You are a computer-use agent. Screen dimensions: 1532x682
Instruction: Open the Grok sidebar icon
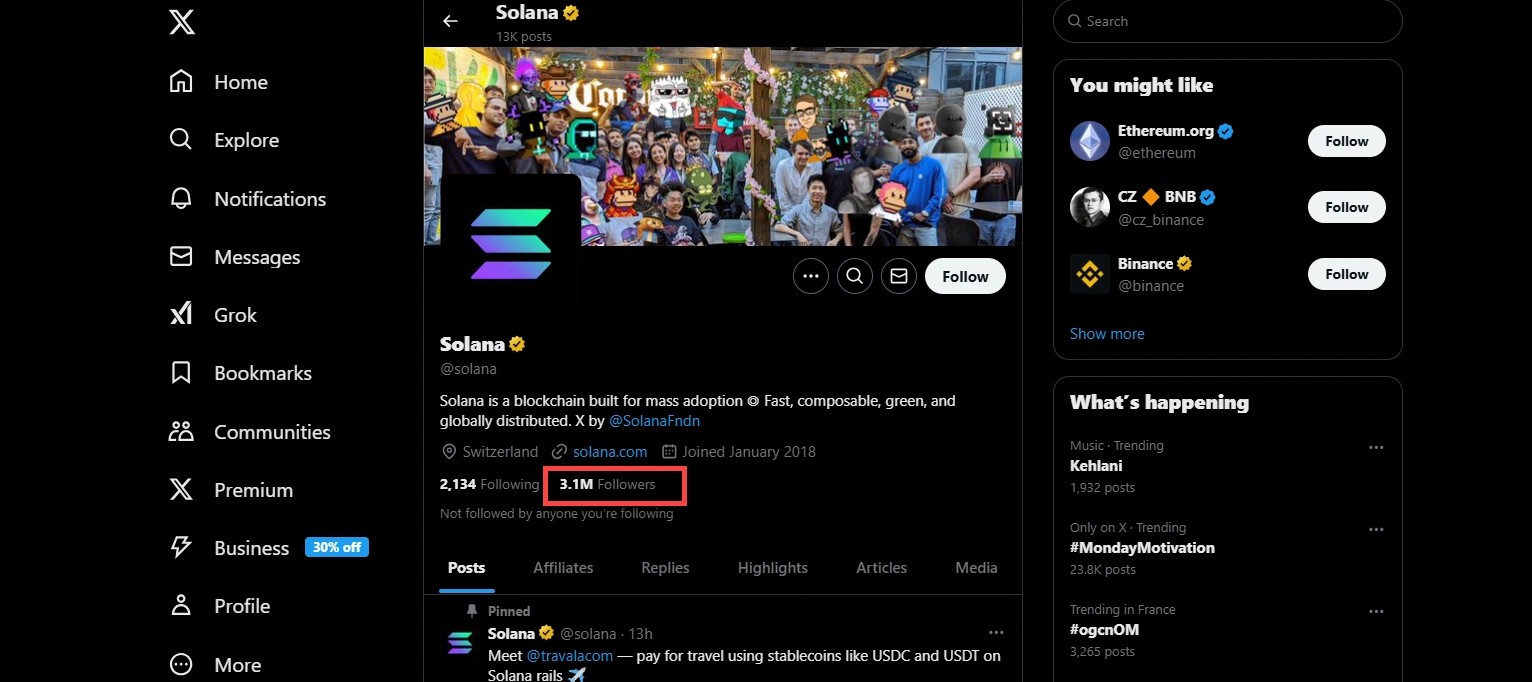coord(181,315)
